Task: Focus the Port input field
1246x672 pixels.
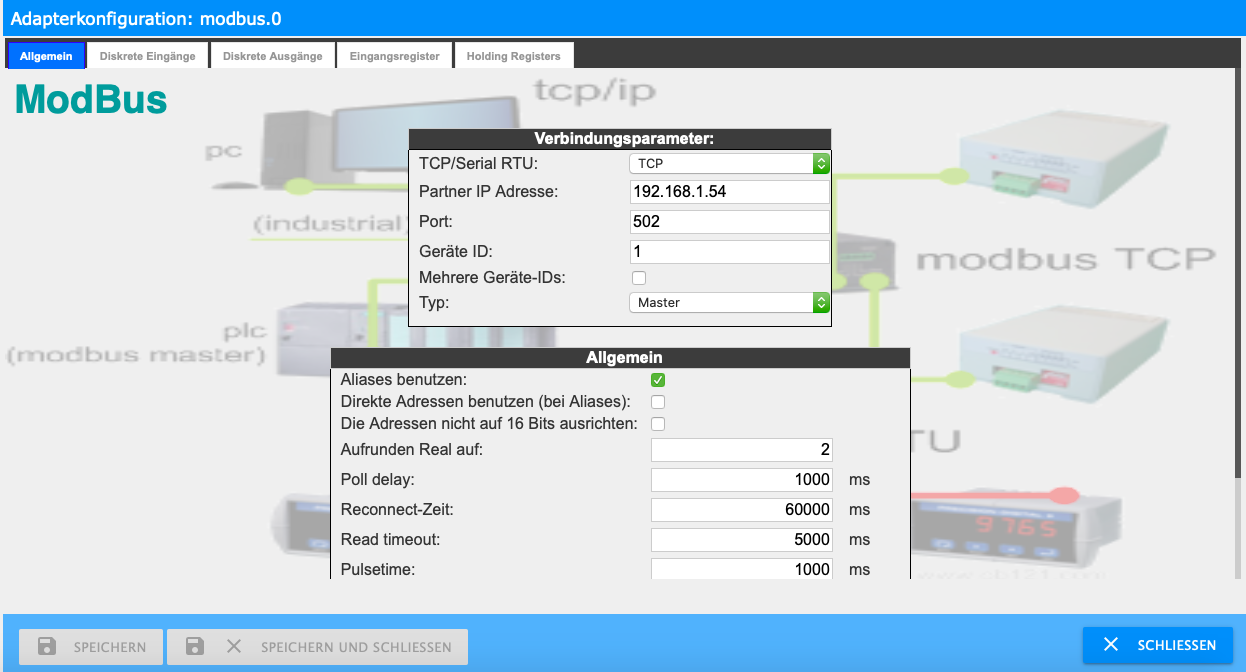Action: tap(729, 222)
